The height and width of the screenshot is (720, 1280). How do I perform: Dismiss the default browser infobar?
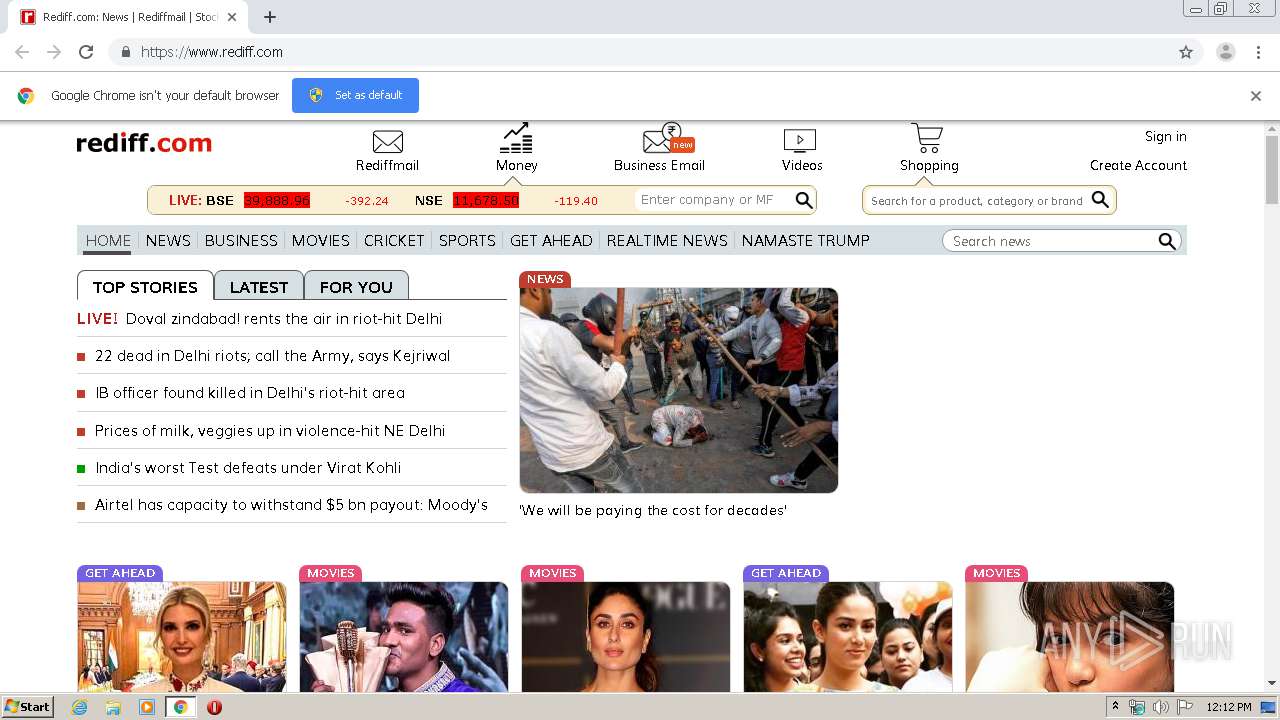(x=1256, y=96)
